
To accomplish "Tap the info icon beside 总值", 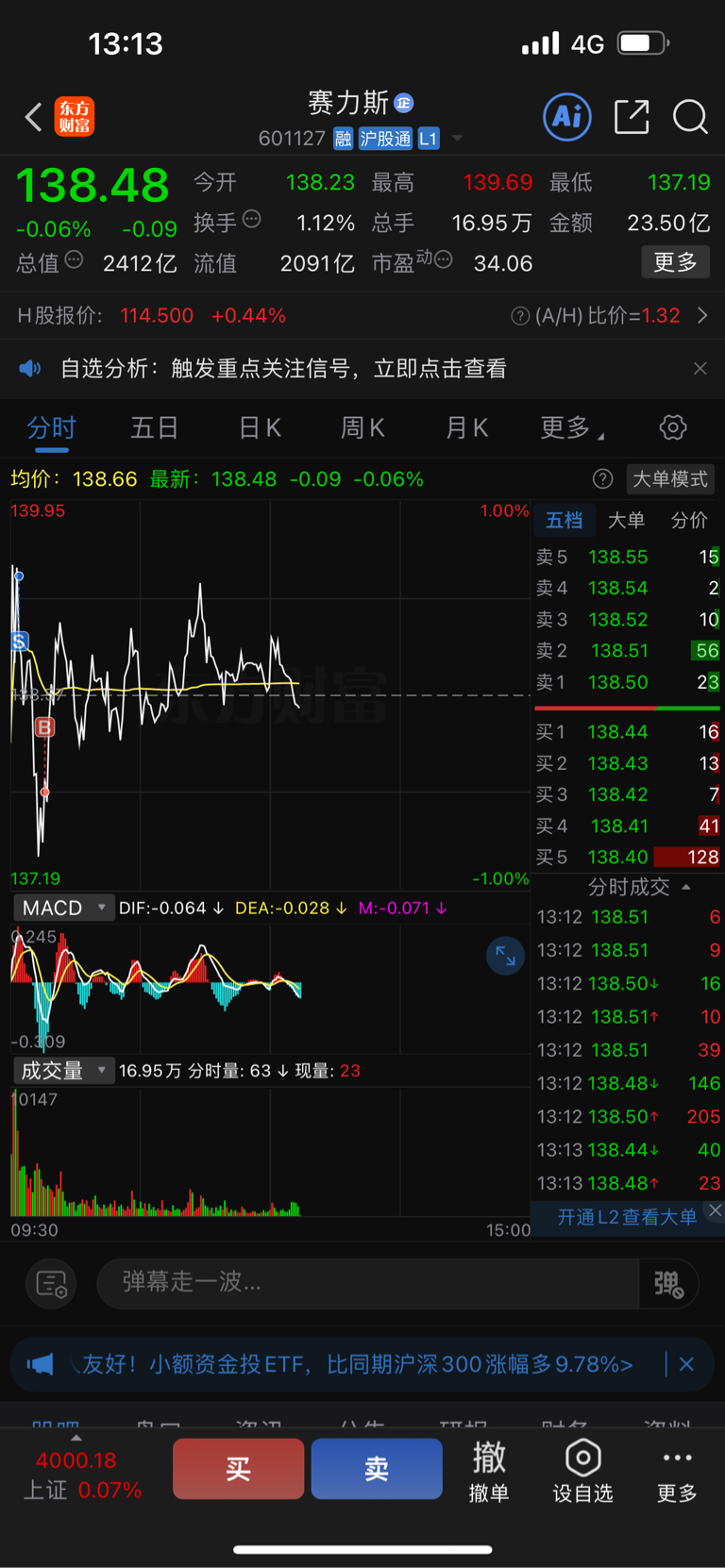I will click(74, 260).
